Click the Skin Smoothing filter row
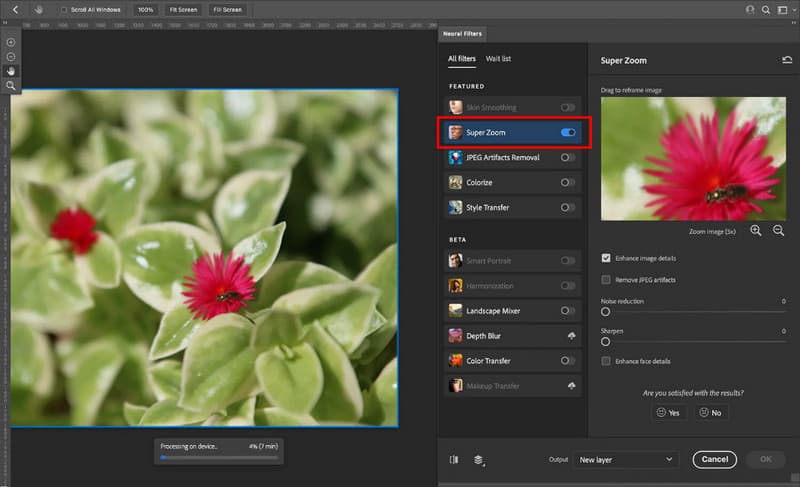This screenshot has width=800, height=487. pos(512,107)
